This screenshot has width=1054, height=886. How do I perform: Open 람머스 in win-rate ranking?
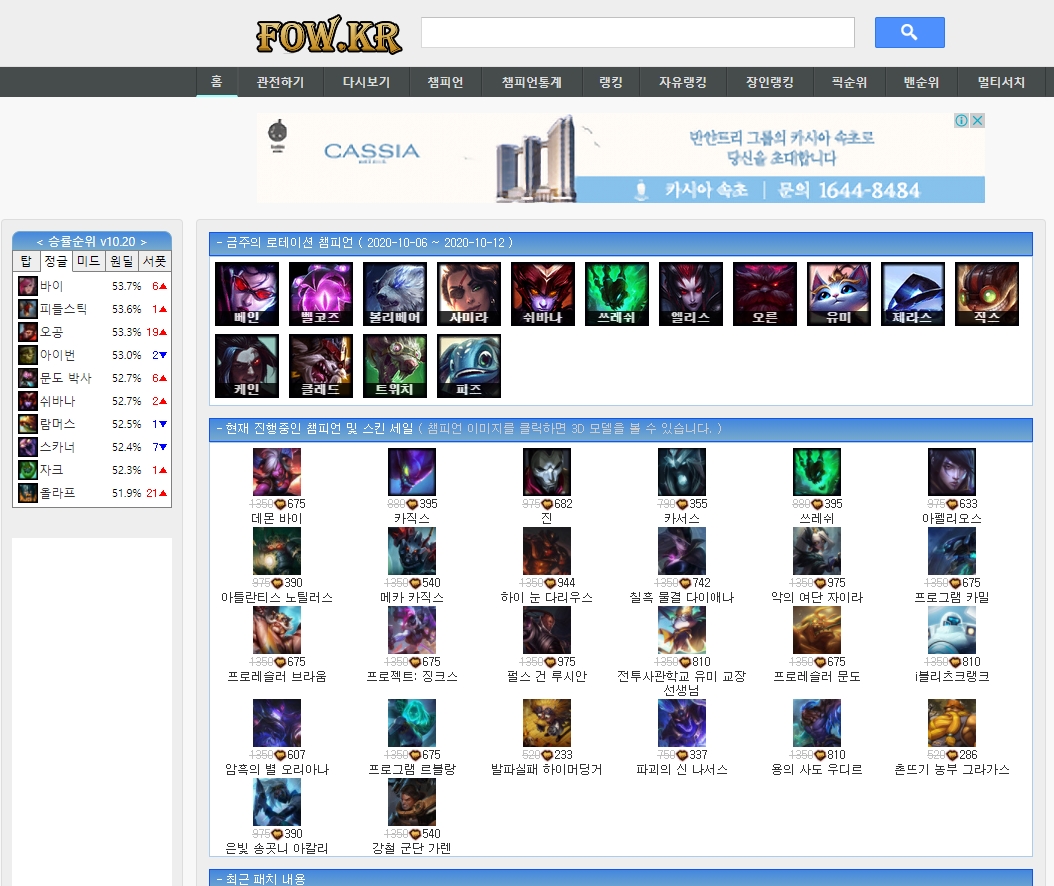pos(92,424)
